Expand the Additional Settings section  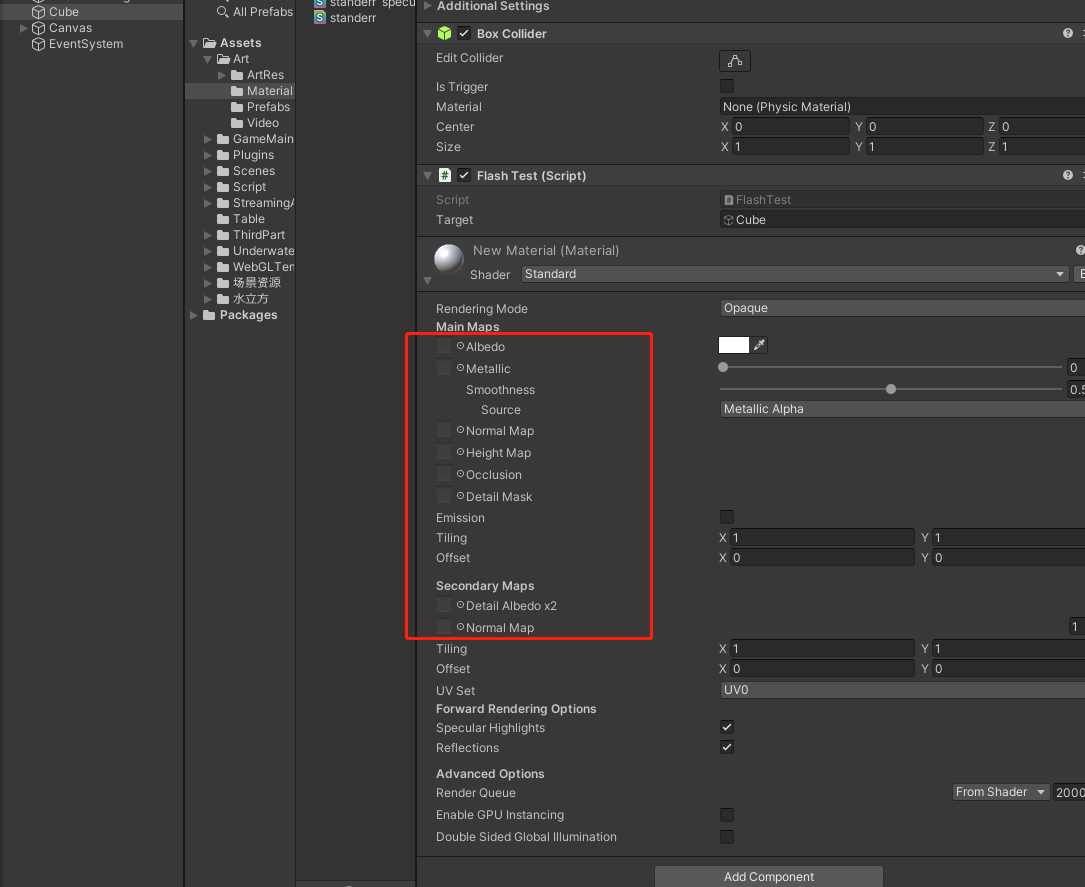[428, 6]
